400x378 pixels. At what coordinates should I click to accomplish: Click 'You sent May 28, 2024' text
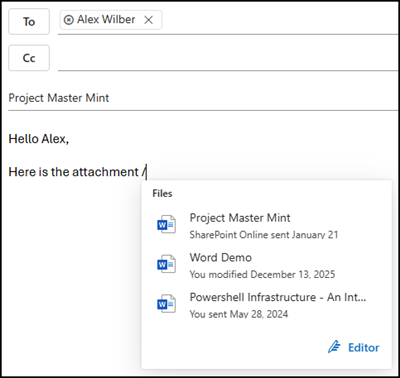(x=239, y=314)
